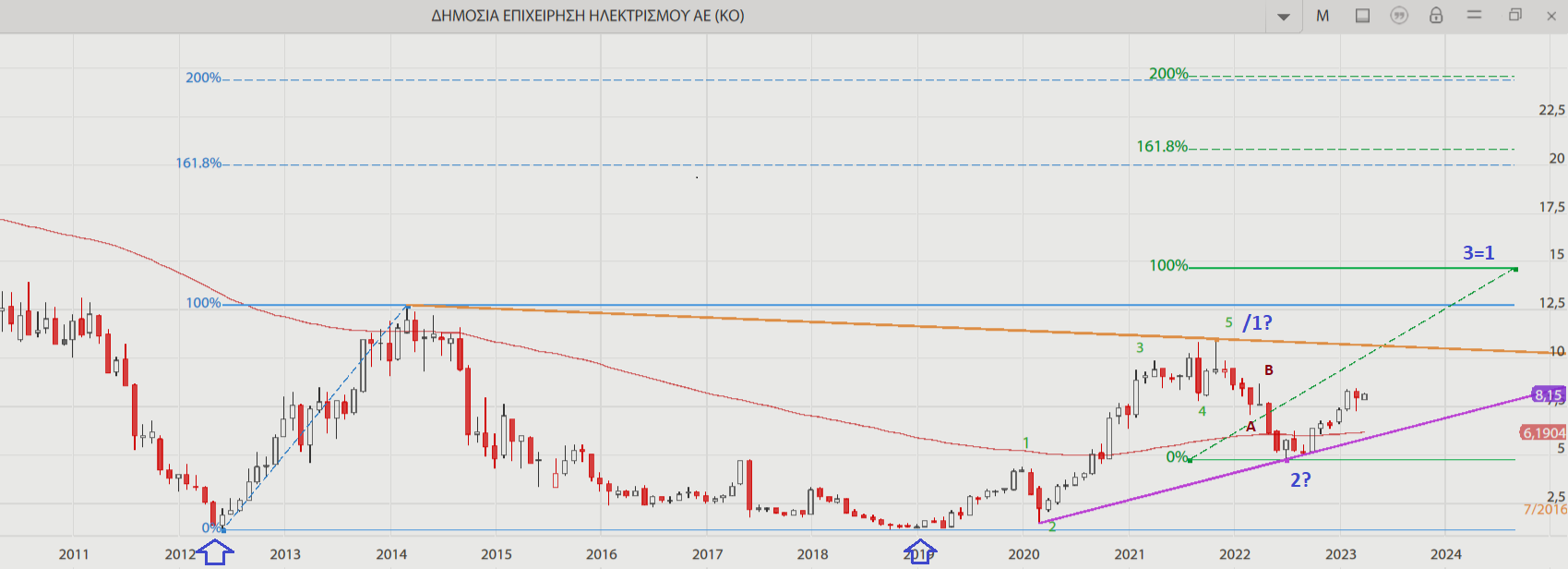
Task: Click the red 6,1904 moving average tag
Action: click(x=1543, y=432)
